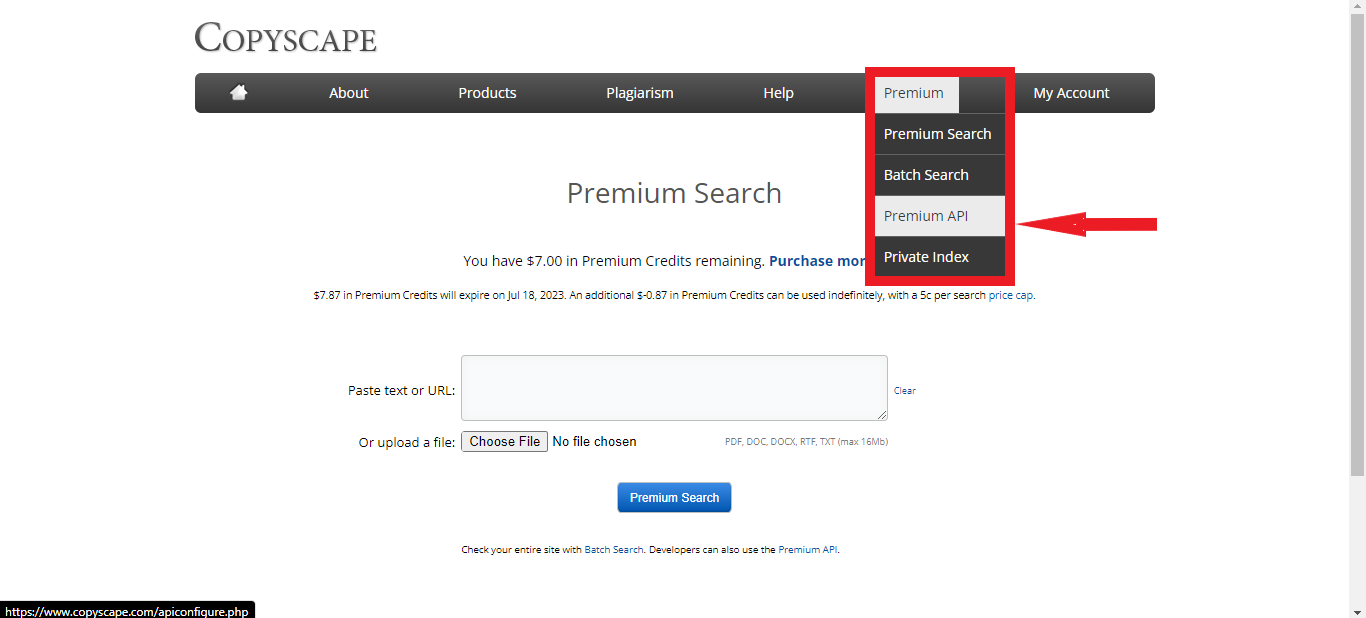Screen dimensions: 1366x618
Task: Focus the Paste text or URL box
Action: click(x=674, y=388)
